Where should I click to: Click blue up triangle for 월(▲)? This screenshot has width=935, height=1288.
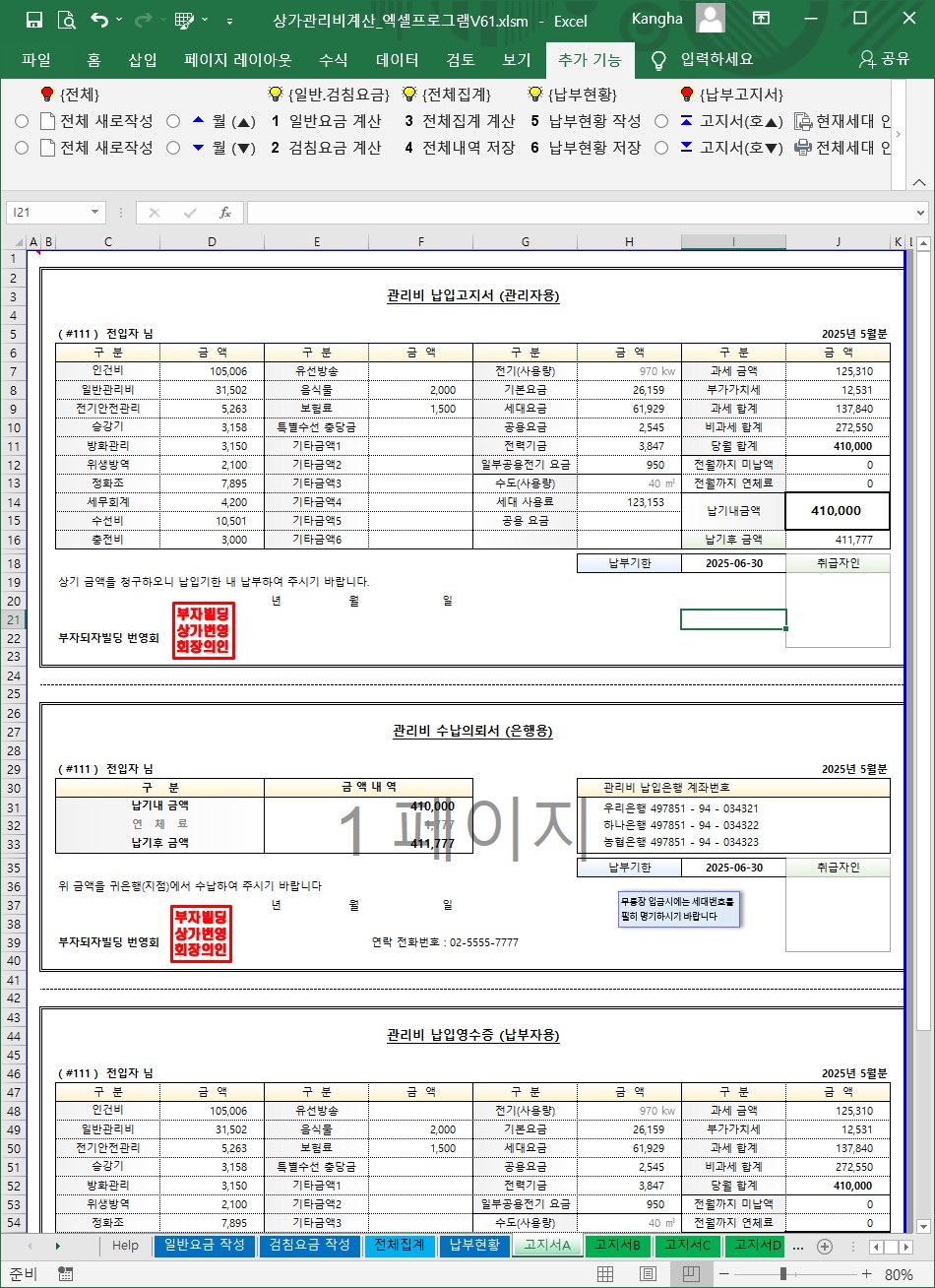click(198, 120)
